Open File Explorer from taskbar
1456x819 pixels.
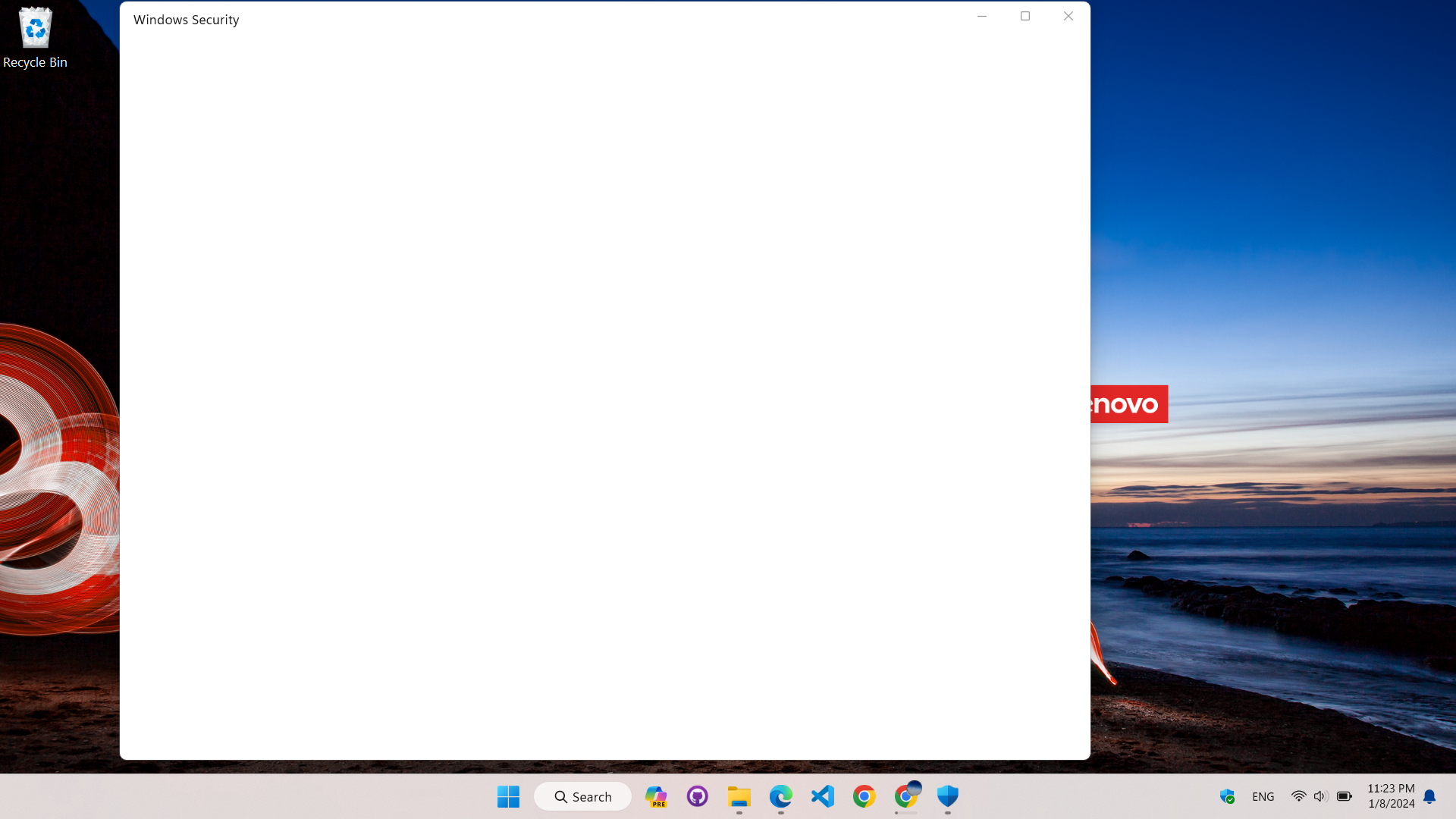[x=739, y=796]
